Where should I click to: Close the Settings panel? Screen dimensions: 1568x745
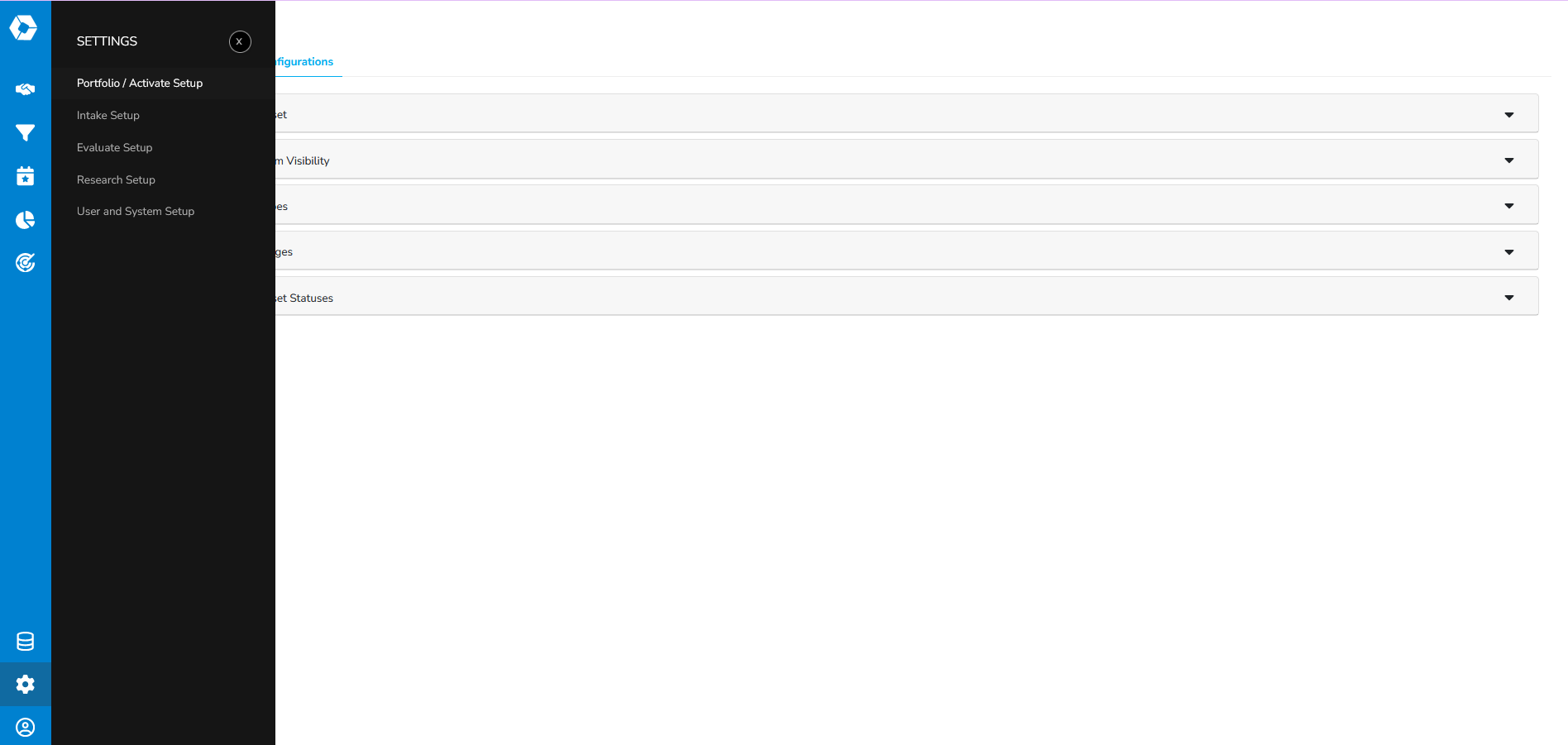tap(240, 41)
